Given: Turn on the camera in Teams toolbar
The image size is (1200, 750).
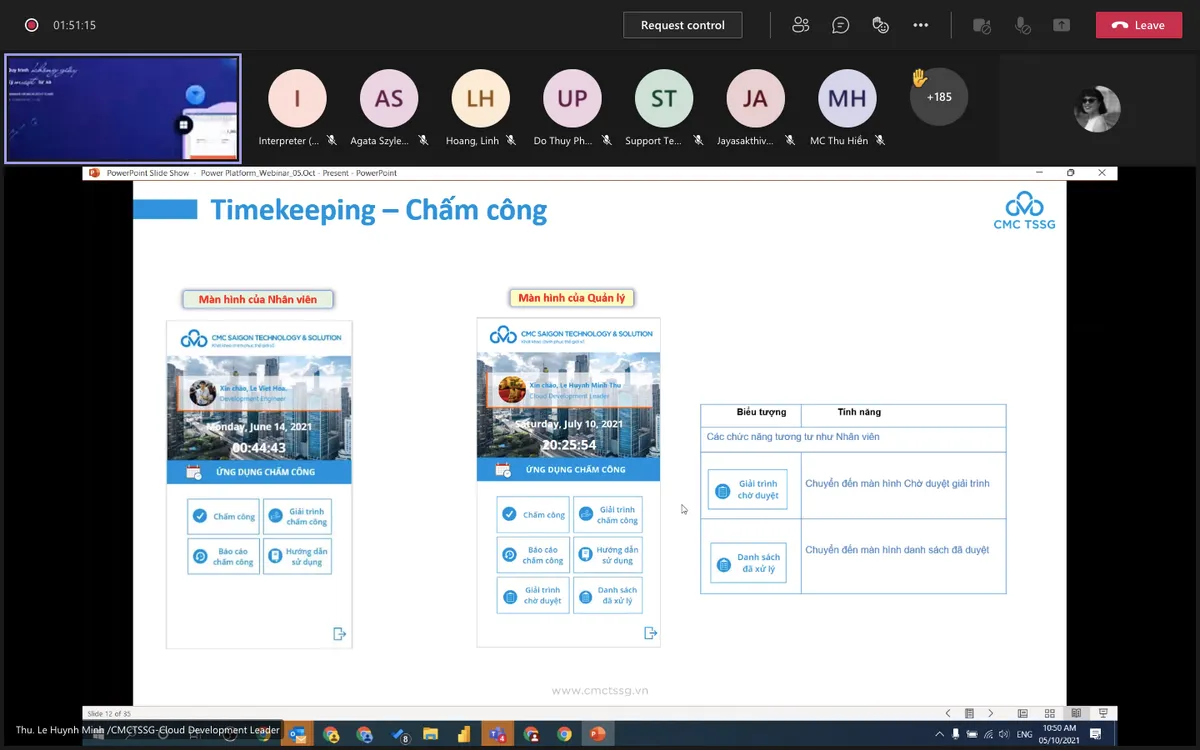Looking at the screenshot, I should point(982,24).
